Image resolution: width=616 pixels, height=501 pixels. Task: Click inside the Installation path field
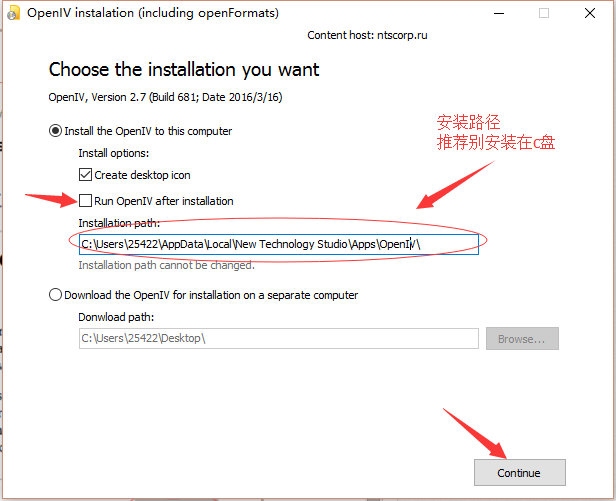279,244
